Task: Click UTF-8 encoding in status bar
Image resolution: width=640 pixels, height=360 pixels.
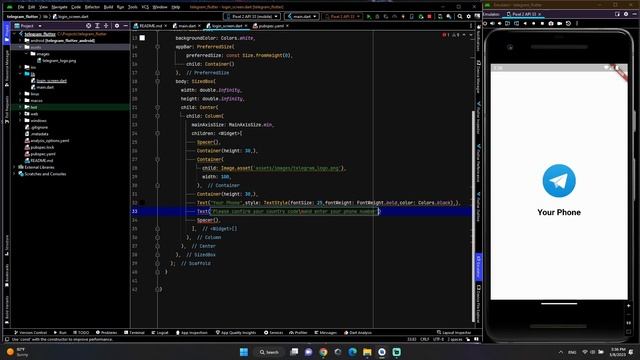Action: point(438,340)
